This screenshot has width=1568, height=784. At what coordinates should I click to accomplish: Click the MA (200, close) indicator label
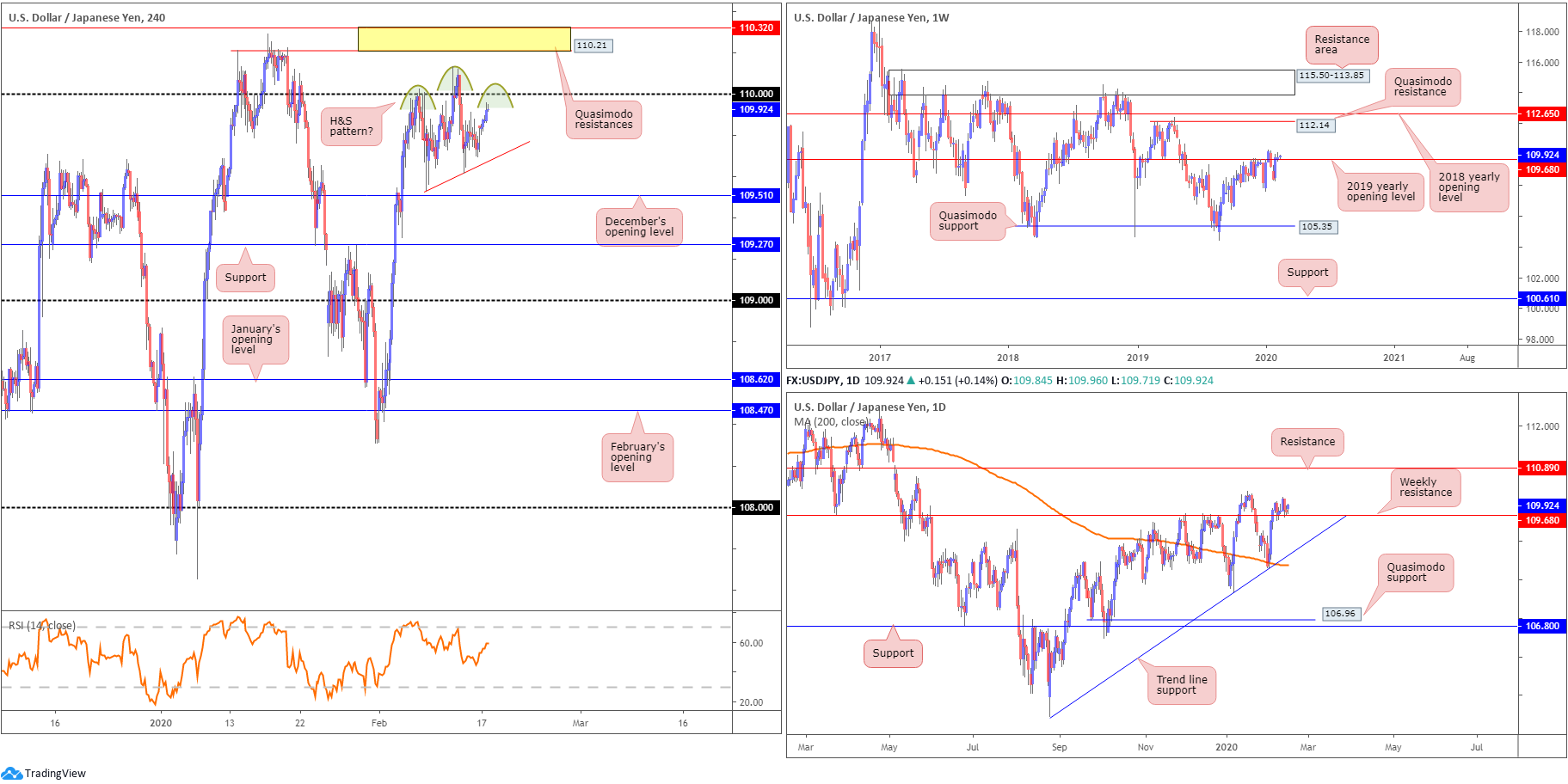point(831,422)
